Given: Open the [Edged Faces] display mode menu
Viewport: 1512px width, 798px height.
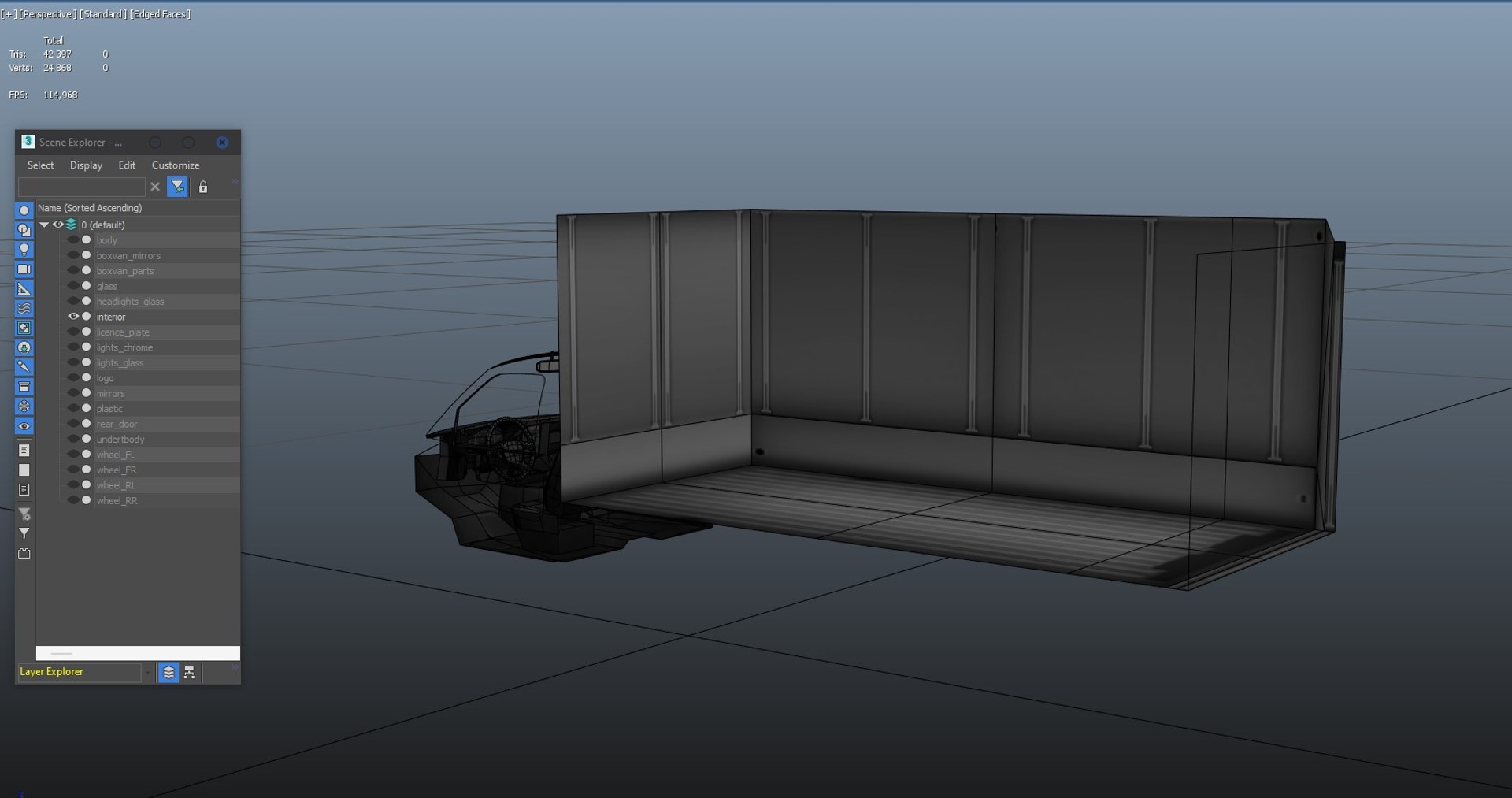Looking at the screenshot, I should pos(160,14).
